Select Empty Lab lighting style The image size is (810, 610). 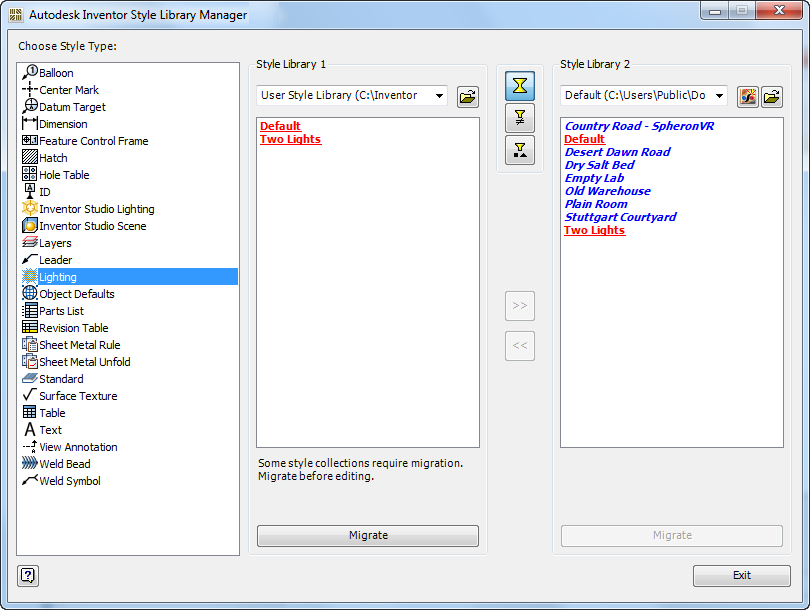[x=594, y=178]
